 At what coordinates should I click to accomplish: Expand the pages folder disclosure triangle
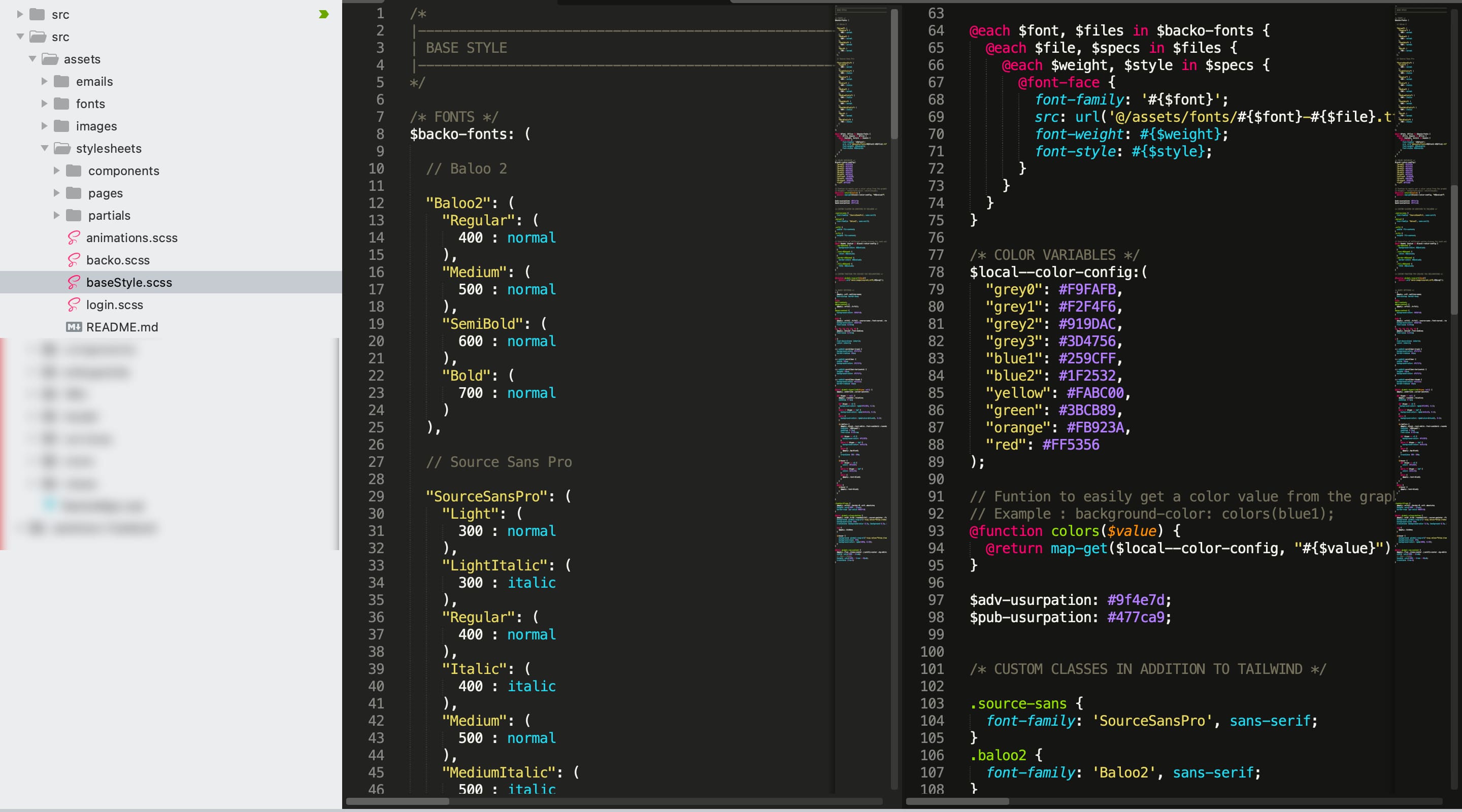56,193
